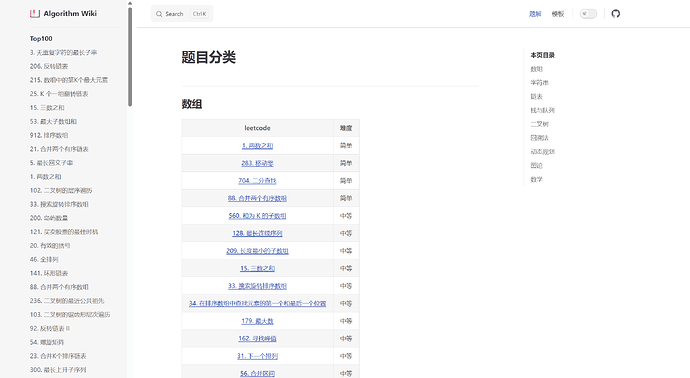Open the 题解 navigation tab

[x=535, y=14]
